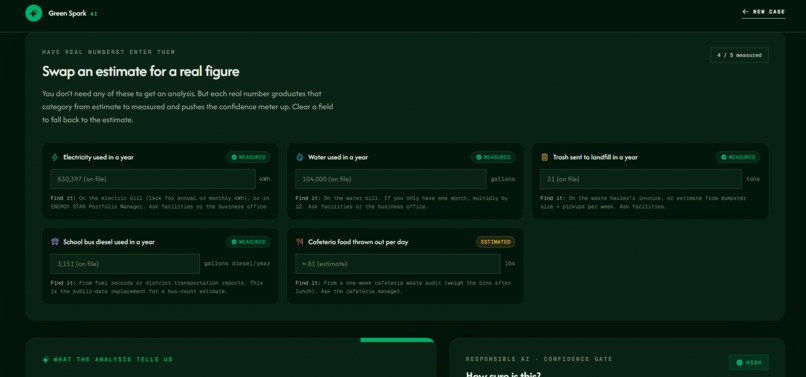Click the water used in a year input field

(391, 179)
